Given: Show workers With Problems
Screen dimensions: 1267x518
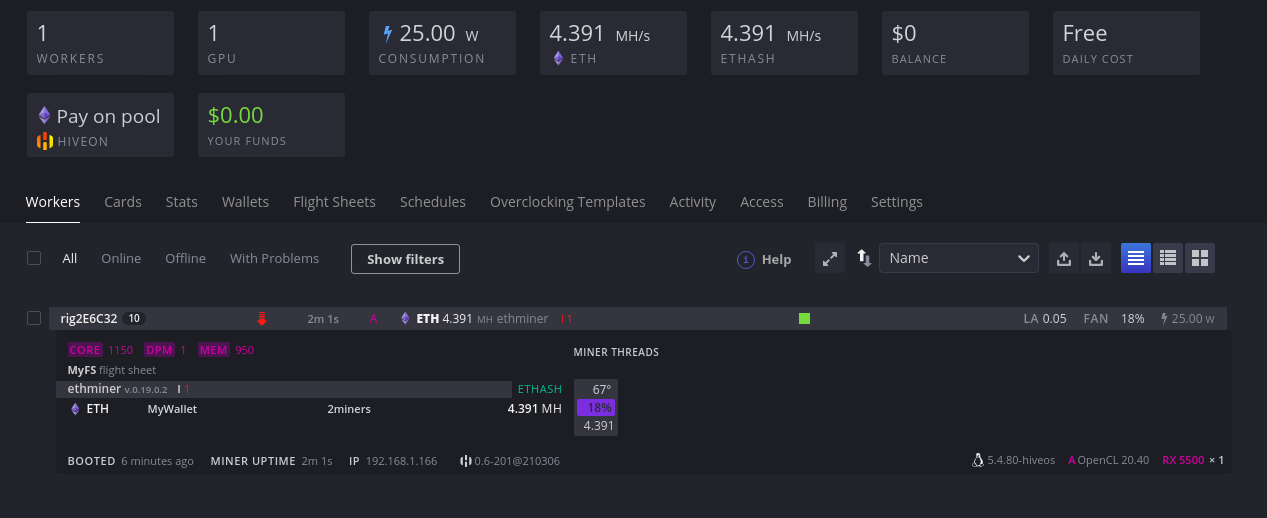Looking at the screenshot, I should (274, 258).
